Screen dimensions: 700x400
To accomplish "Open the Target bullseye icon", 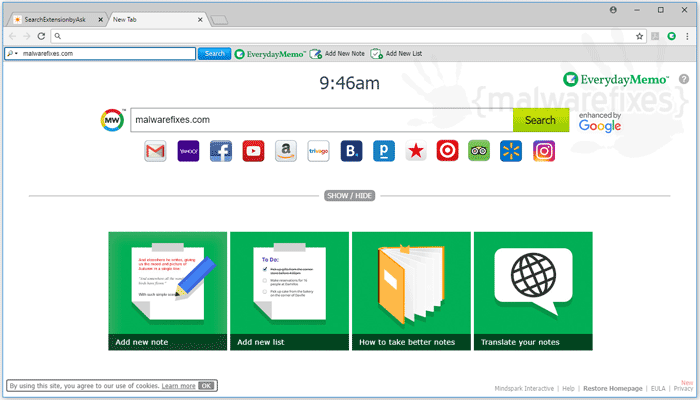I will tap(447, 151).
